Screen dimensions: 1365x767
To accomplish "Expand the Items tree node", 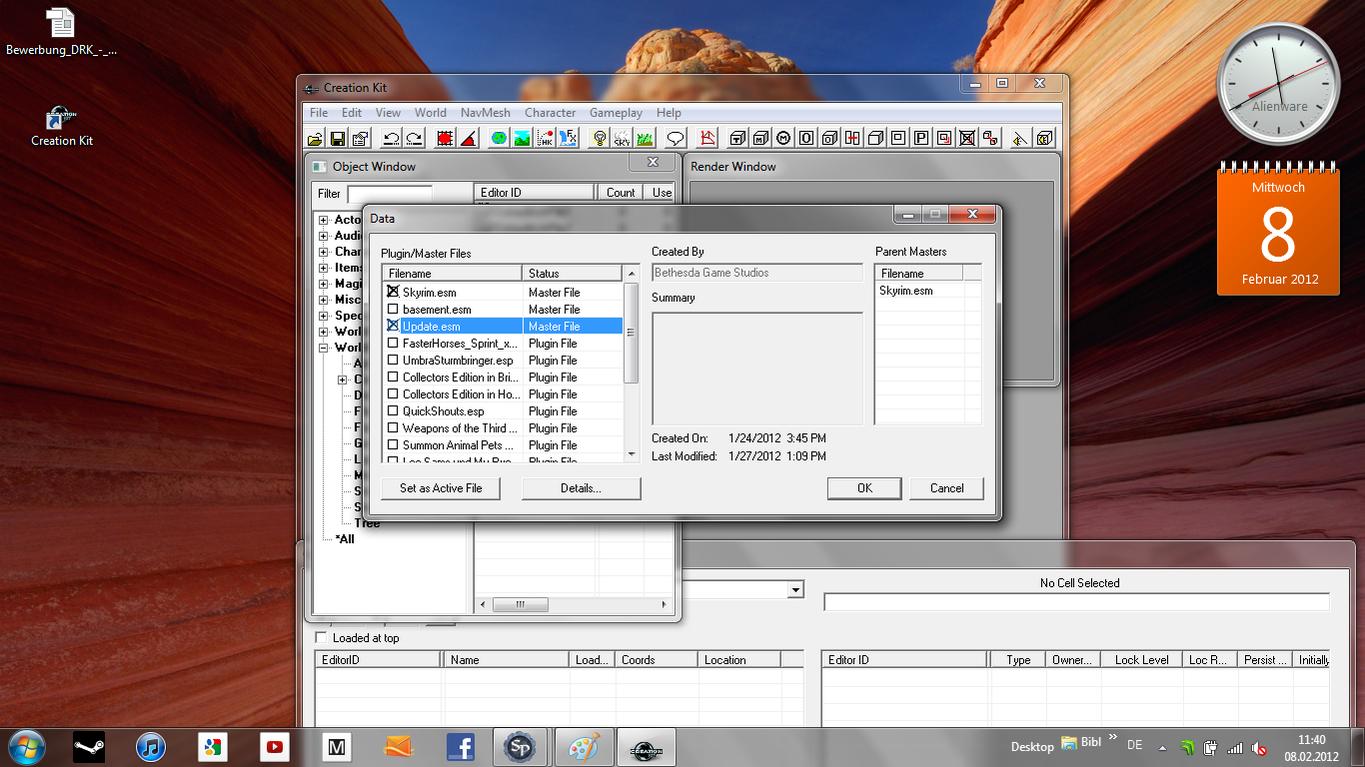I will pyautogui.click(x=323, y=268).
